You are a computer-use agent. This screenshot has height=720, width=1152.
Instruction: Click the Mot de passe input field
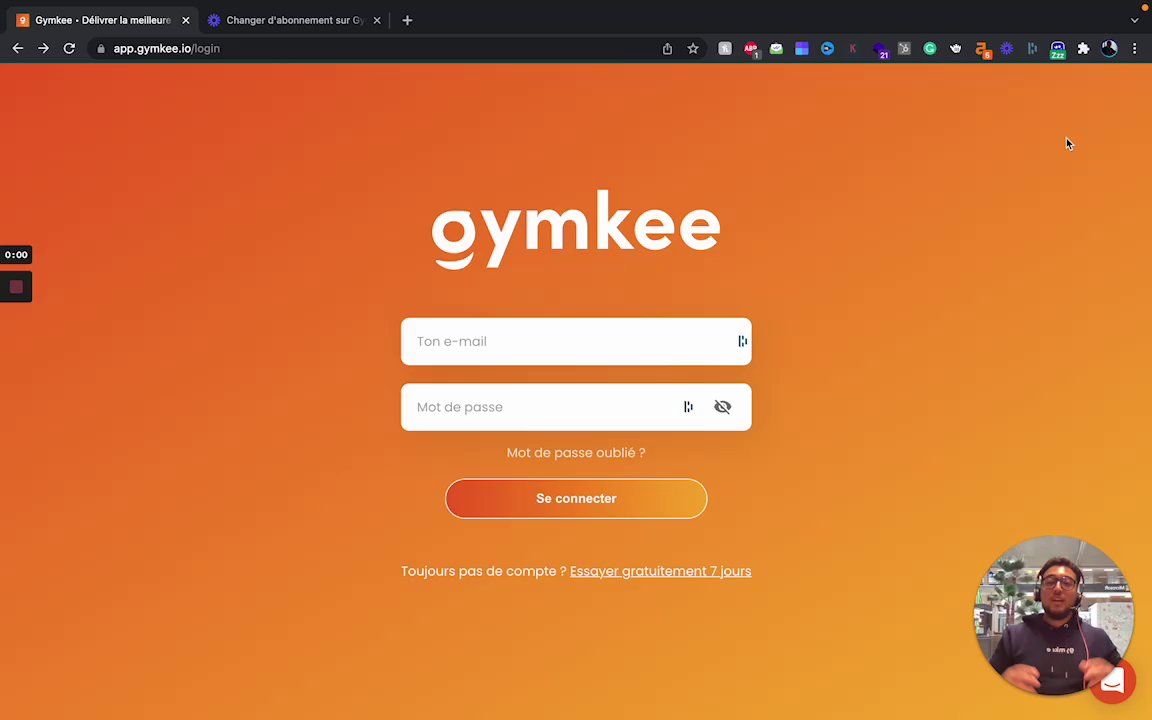click(576, 407)
